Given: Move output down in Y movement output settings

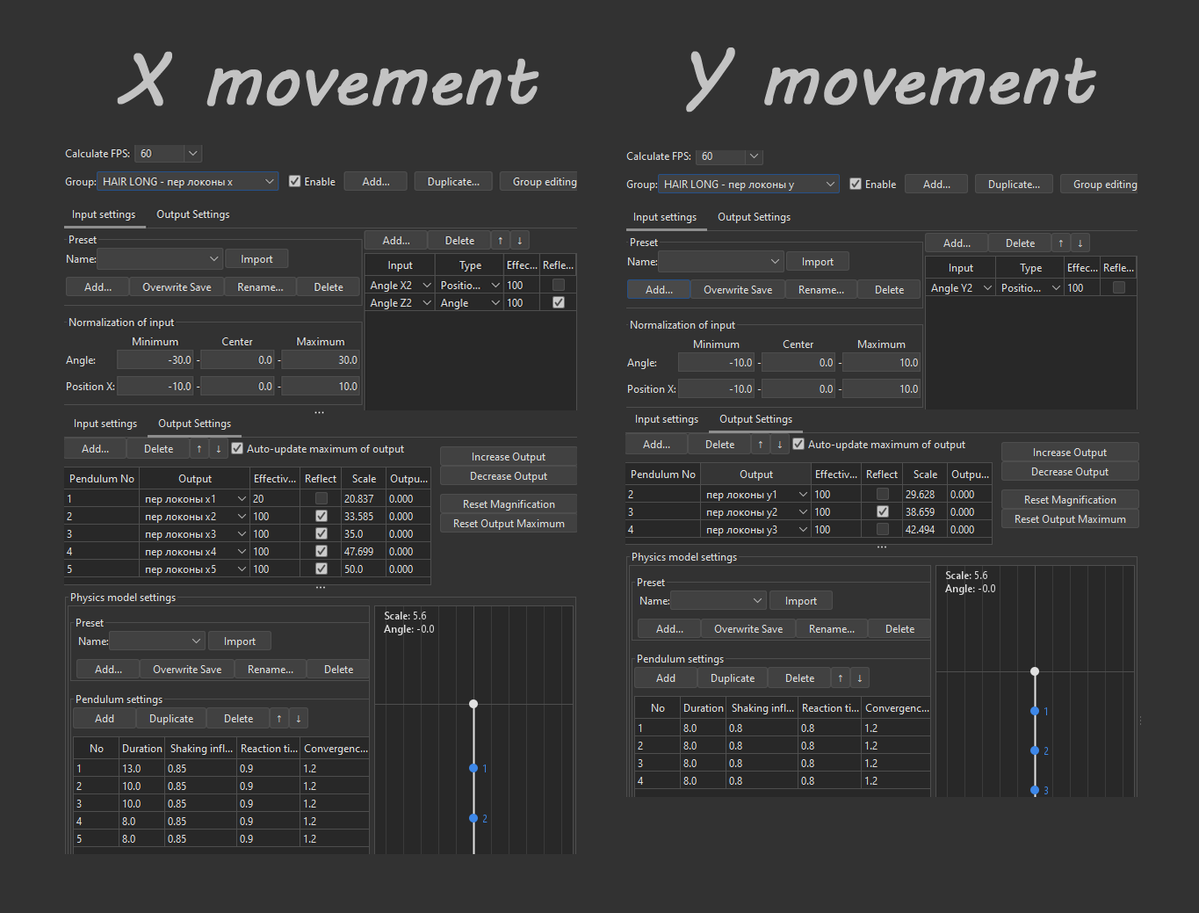Looking at the screenshot, I should [780, 444].
